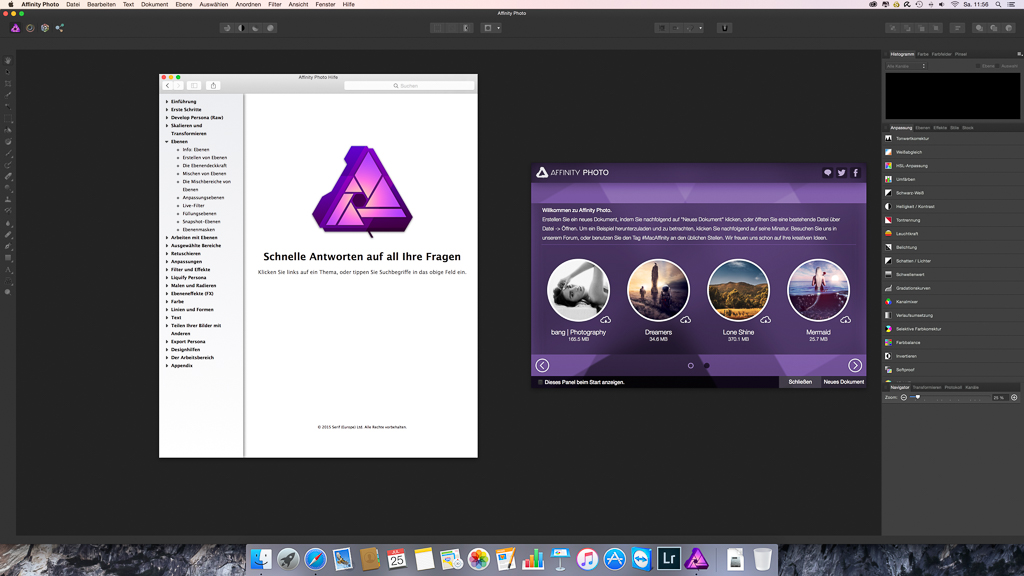Click the Weißabgleich adjustment icon

888,152
